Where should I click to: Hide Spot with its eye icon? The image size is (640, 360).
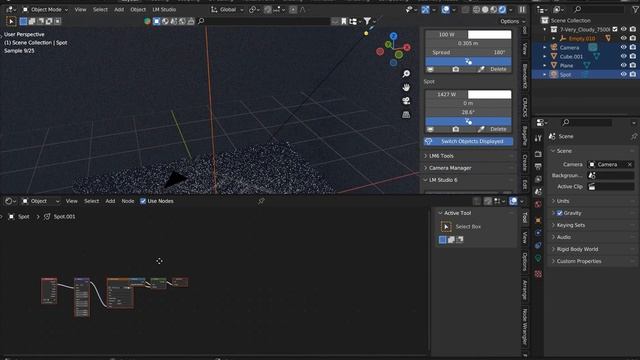coord(623,74)
